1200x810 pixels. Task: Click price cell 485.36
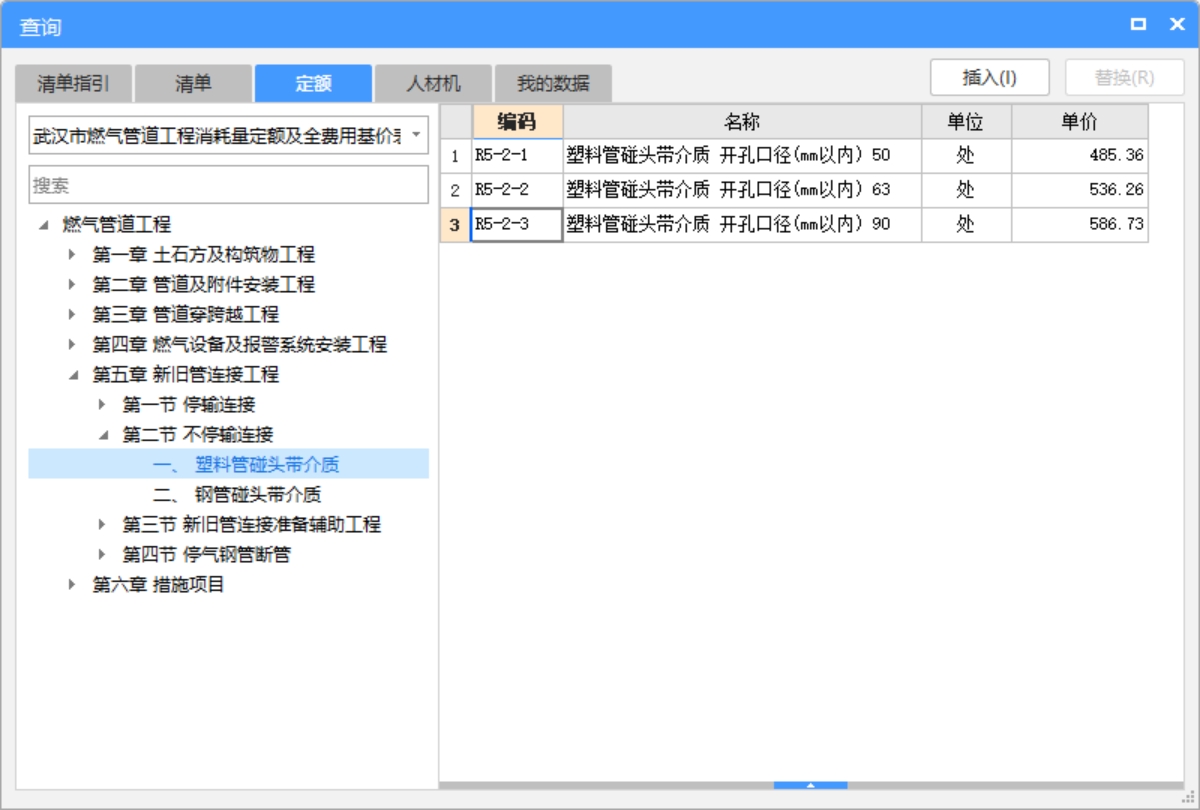1080,156
